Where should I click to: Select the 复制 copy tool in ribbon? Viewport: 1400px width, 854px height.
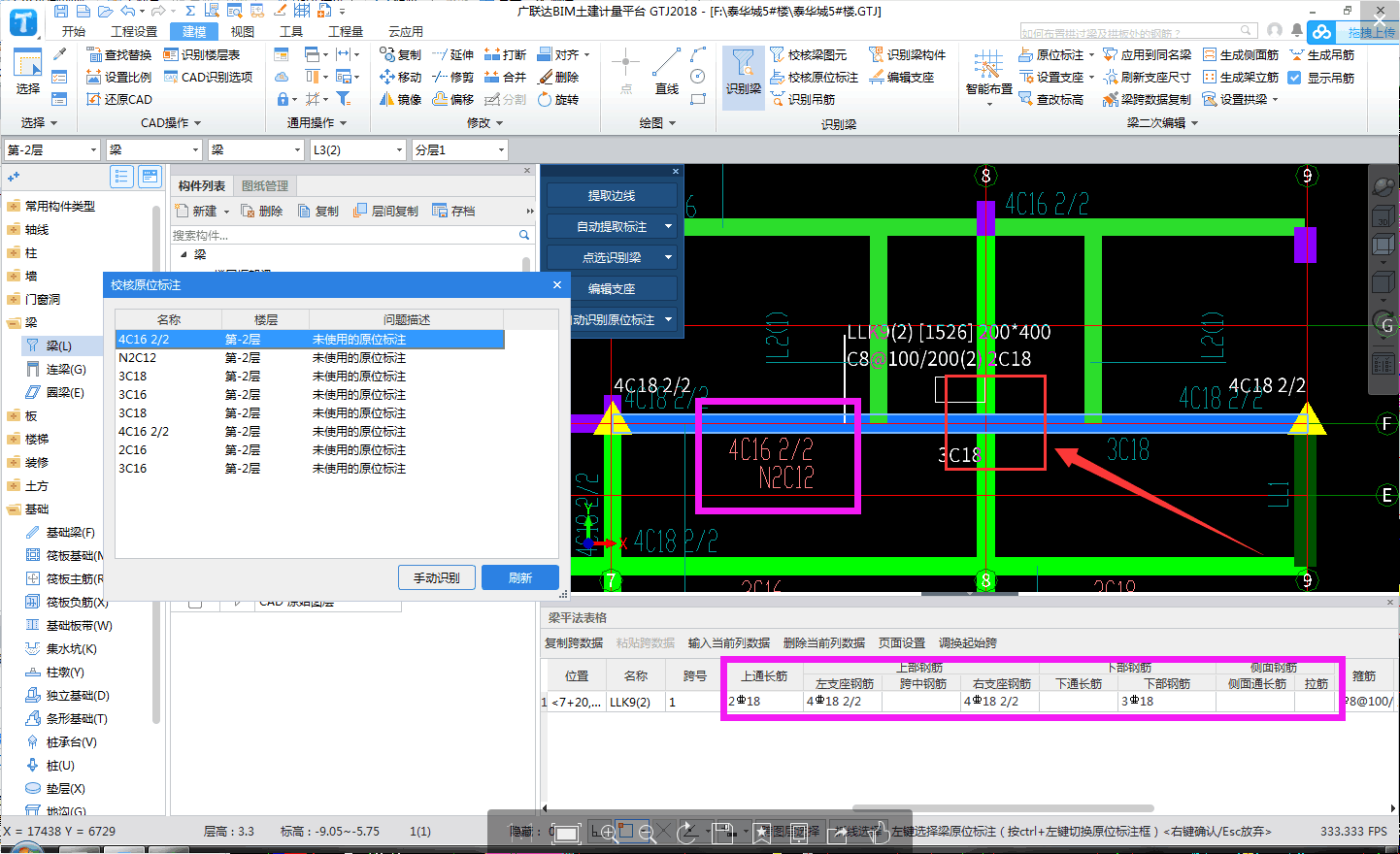pyautogui.click(x=401, y=54)
